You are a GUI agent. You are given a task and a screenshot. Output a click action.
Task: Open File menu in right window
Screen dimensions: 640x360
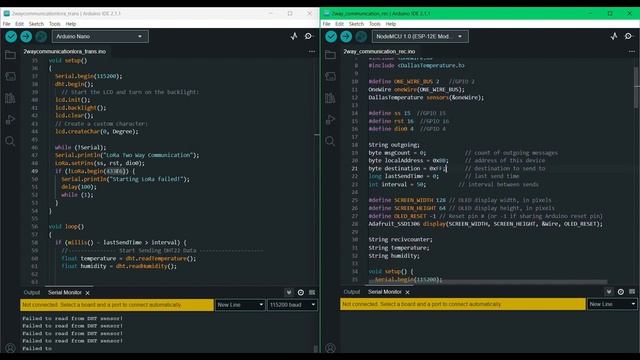327,24
